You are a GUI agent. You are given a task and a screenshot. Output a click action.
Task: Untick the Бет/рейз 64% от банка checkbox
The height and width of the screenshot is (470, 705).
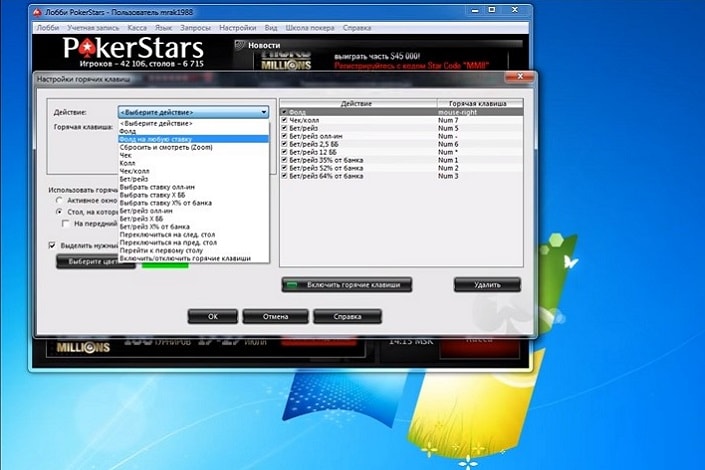tap(284, 176)
